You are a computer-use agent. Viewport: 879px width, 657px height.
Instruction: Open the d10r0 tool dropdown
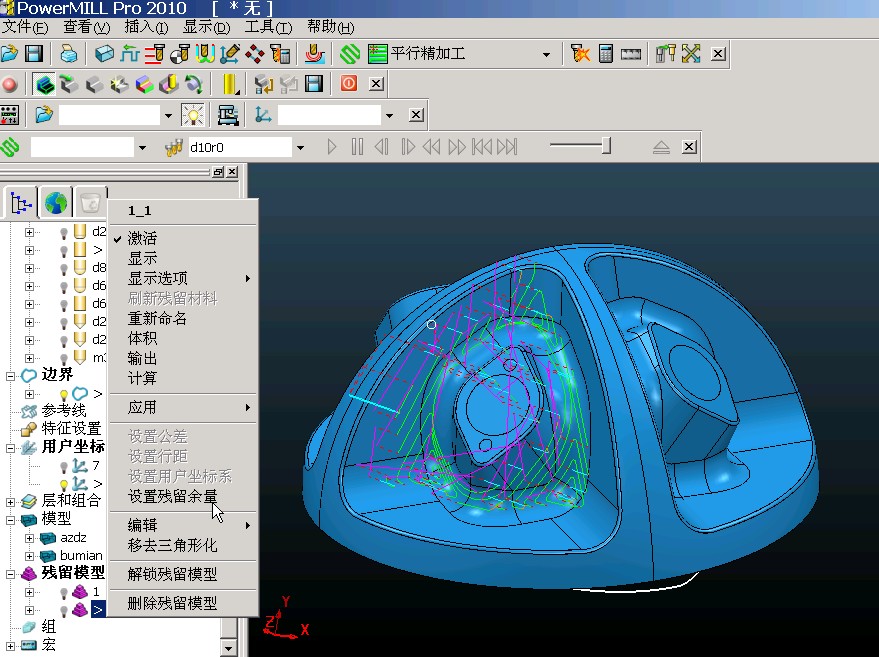pos(298,146)
